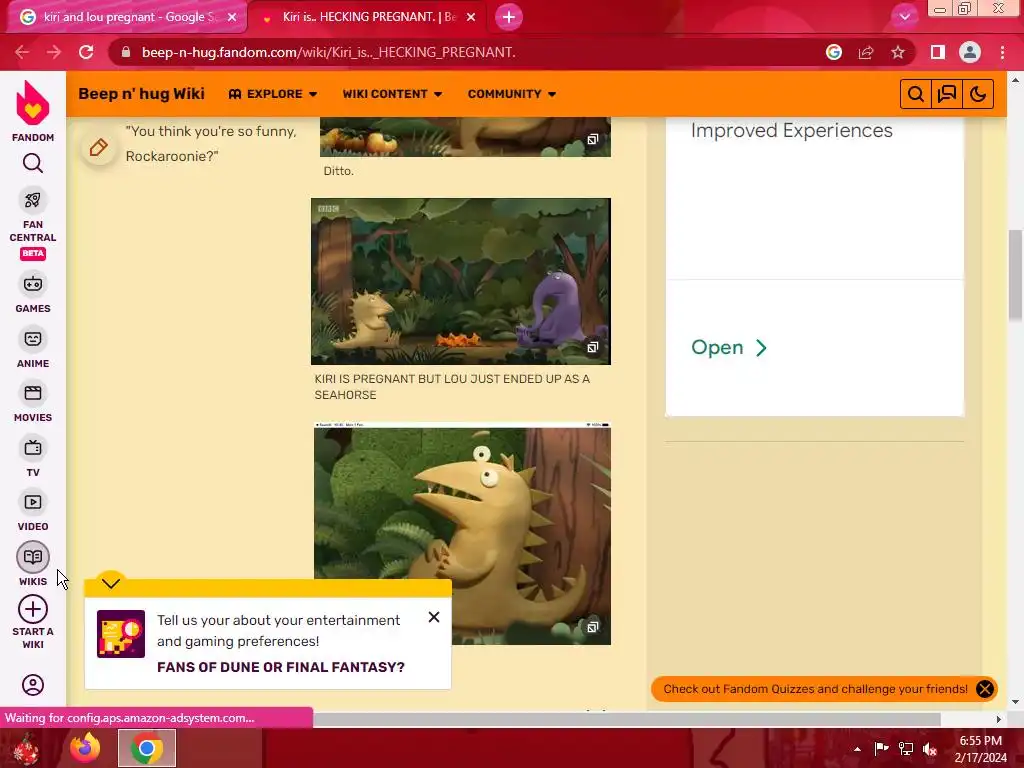Image resolution: width=1024 pixels, height=768 pixels.
Task: Go forward in browser history
Action: tap(54, 52)
